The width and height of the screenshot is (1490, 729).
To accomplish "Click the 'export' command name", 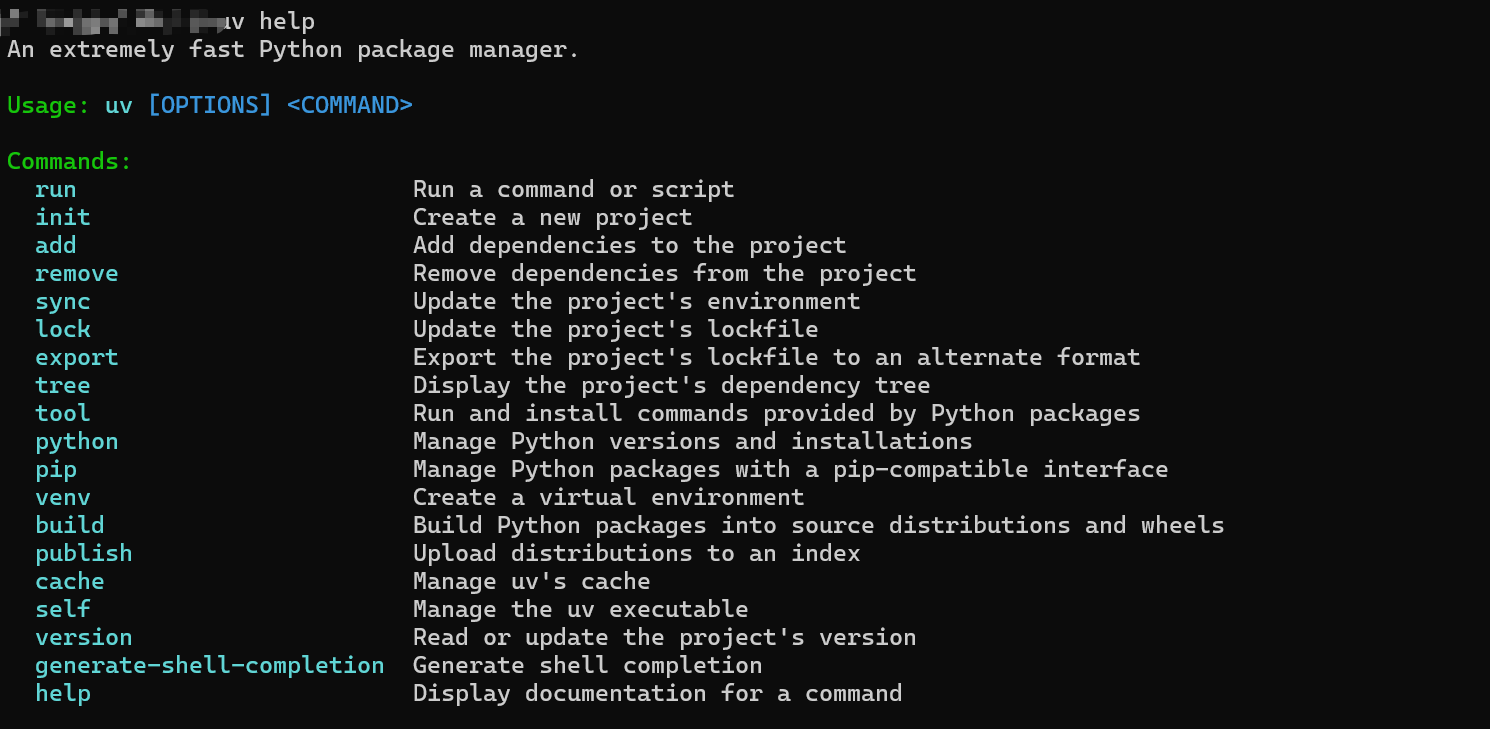I will click(x=77, y=357).
